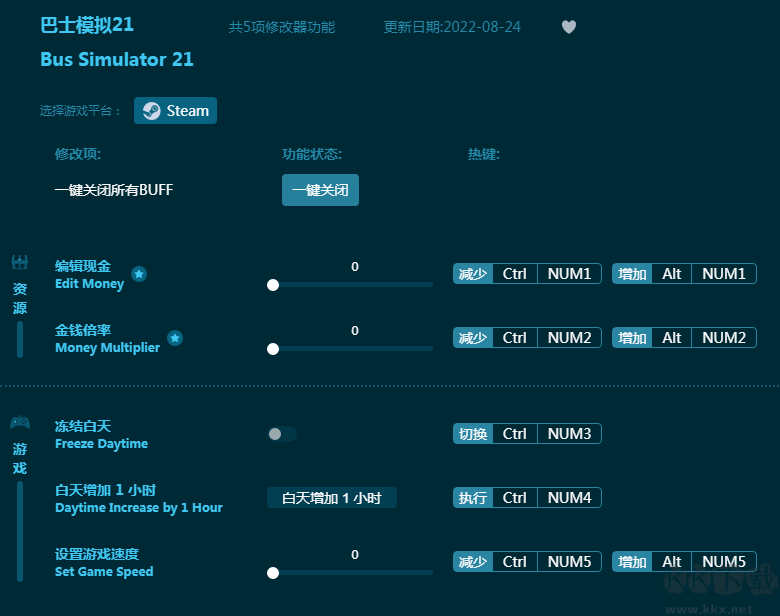Select the Steam platform button

pos(175,110)
